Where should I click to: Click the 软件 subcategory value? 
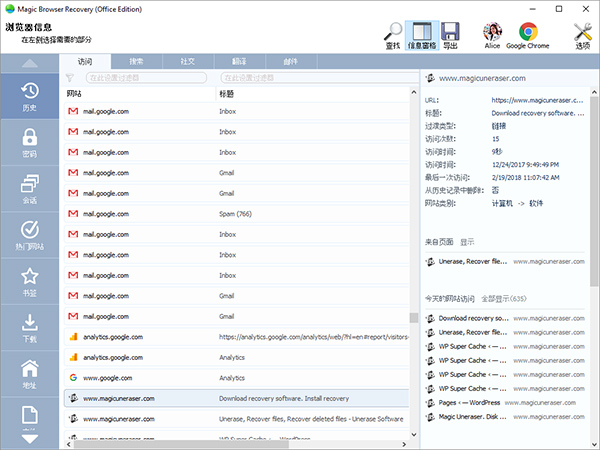coord(536,203)
